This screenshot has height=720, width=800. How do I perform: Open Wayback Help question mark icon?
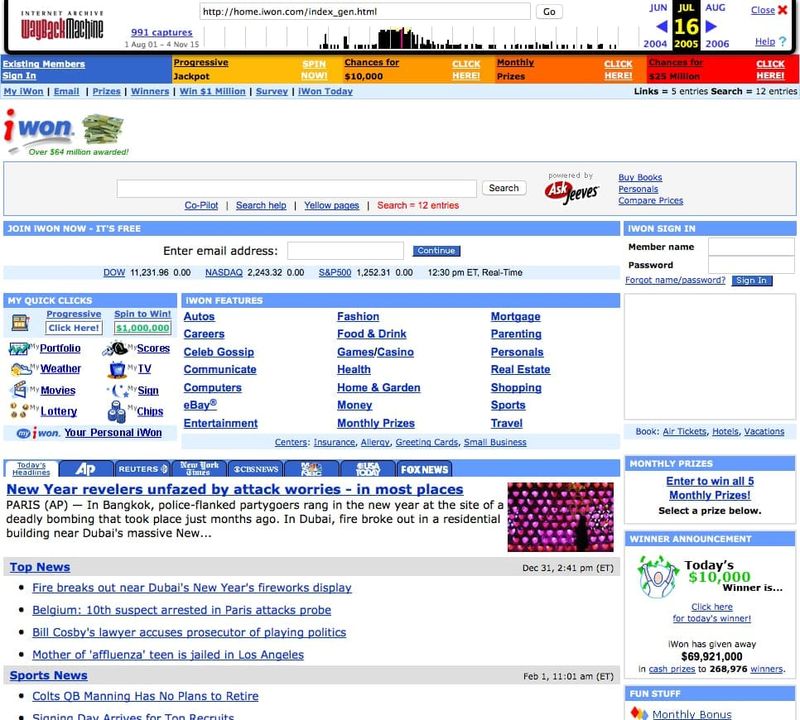coord(783,42)
